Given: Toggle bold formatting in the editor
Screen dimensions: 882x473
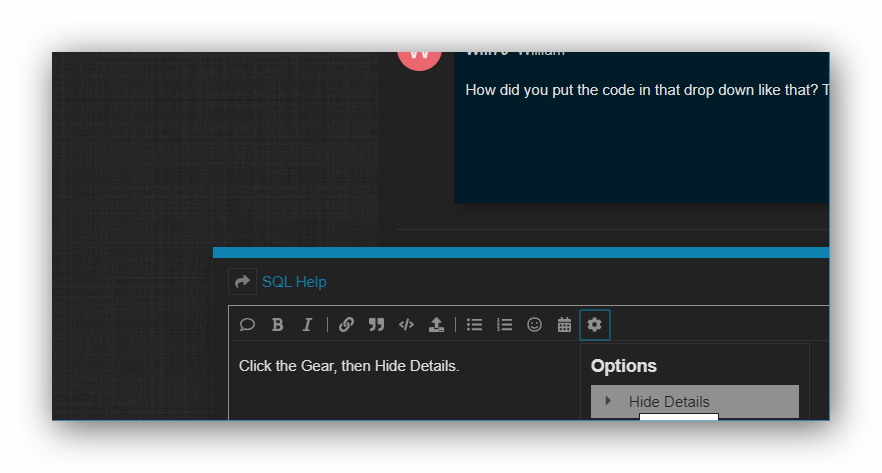Looking at the screenshot, I should 277,325.
